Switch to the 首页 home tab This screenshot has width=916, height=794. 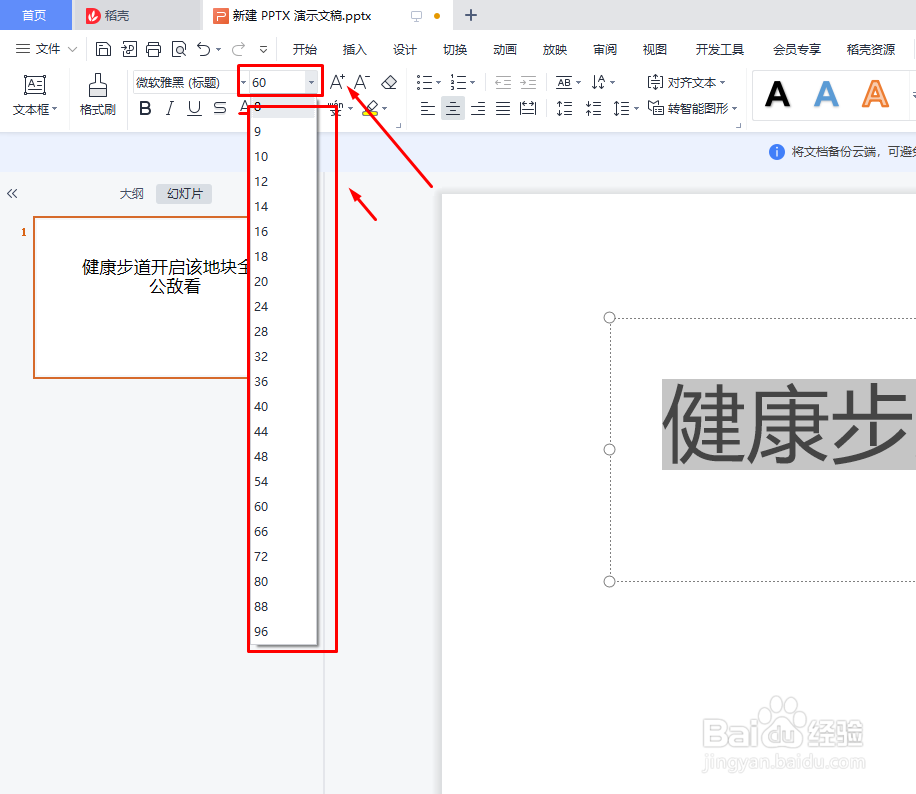(x=34, y=15)
